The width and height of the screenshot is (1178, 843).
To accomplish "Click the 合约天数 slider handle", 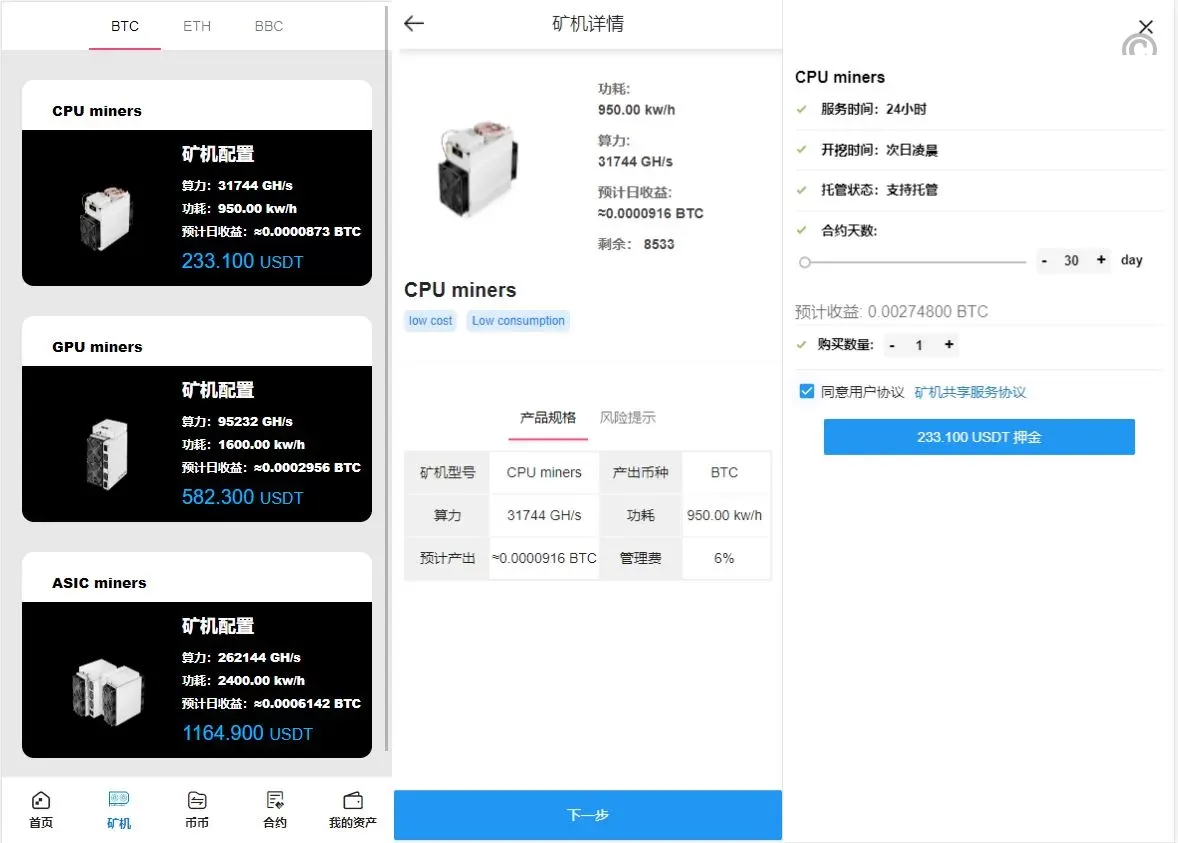I will click(x=805, y=262).
